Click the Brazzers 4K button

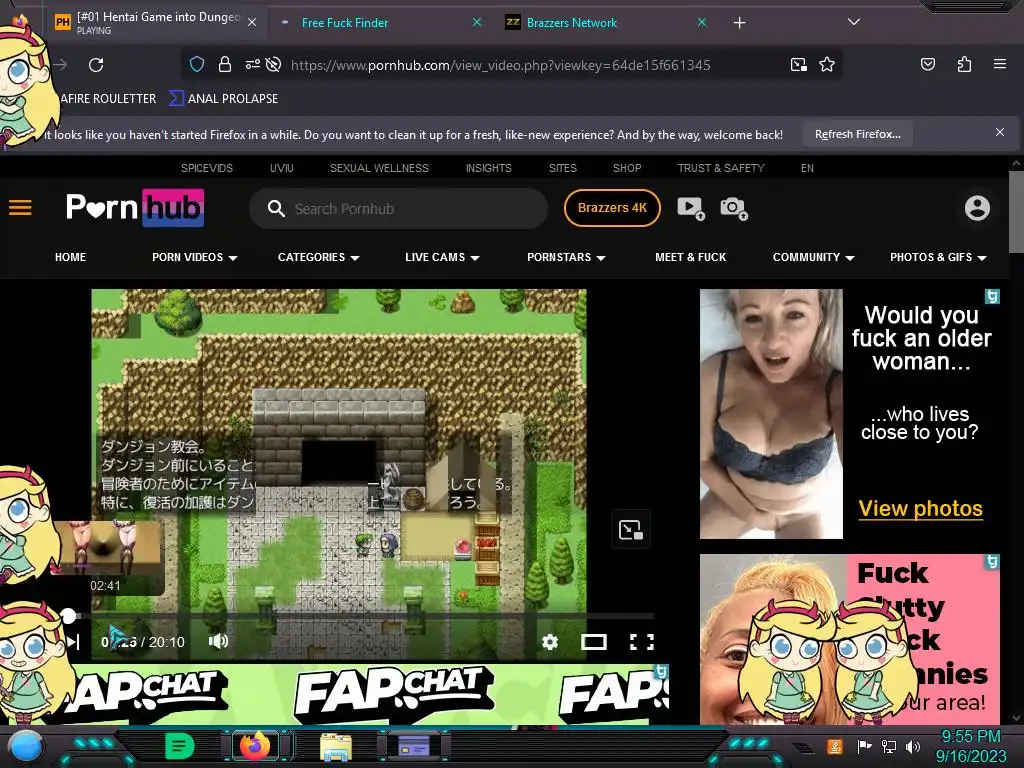point(612,208)
